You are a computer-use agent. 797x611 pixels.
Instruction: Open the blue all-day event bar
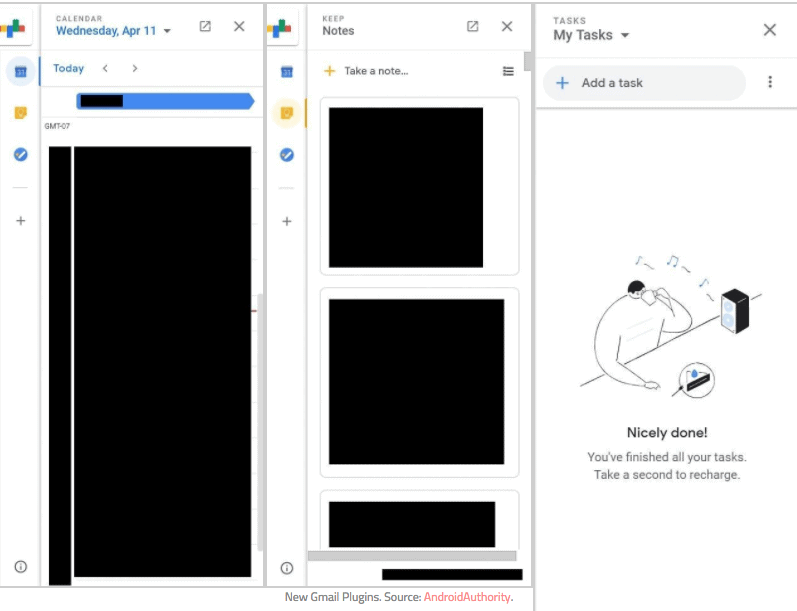coord(165,101)
